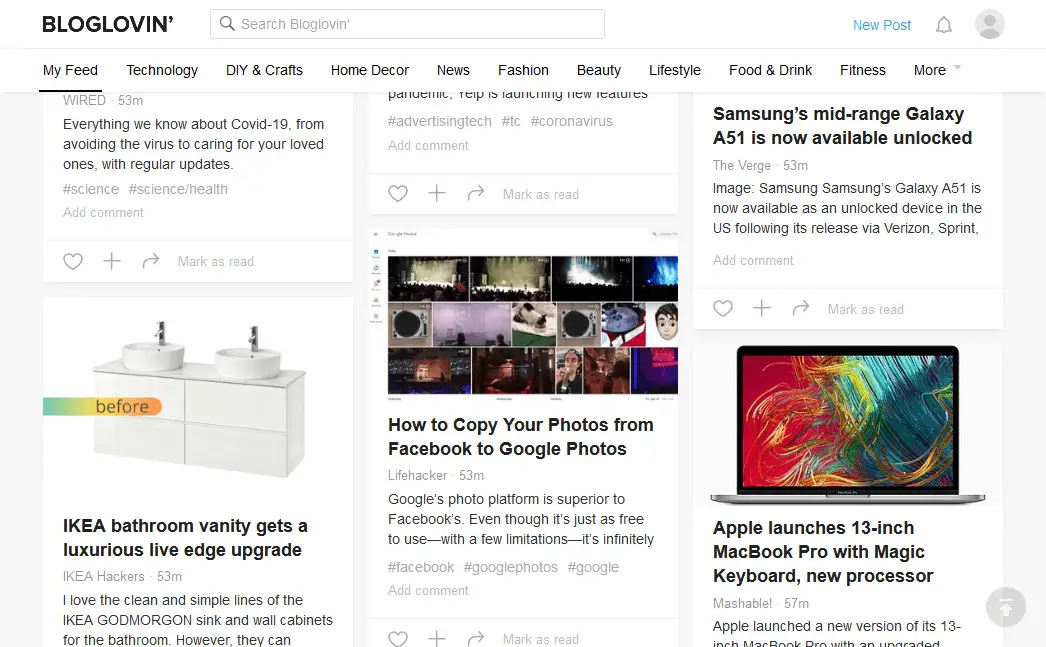Viewport: 1046px width, 647px height.
Task: Open the Fashion tab
Action: tap(523, 70)
